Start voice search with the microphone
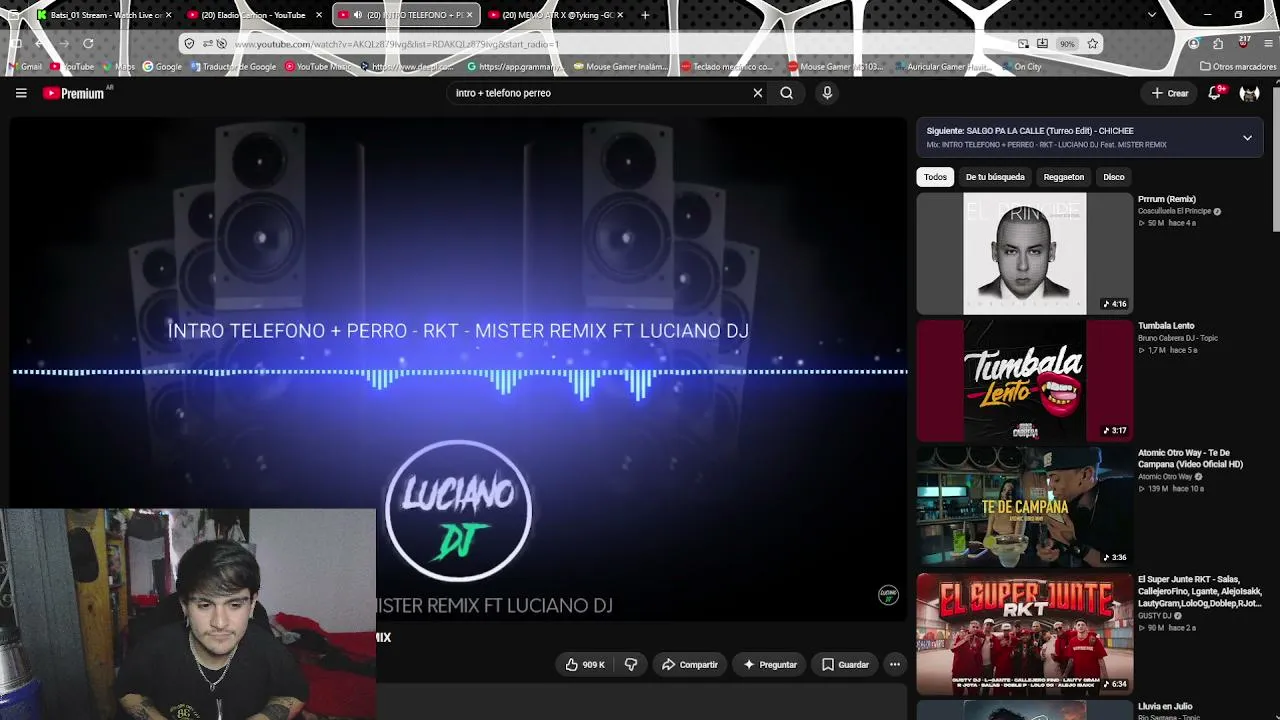The height and width of the screenshot is (720, 1280). click(x=827, y=93)
